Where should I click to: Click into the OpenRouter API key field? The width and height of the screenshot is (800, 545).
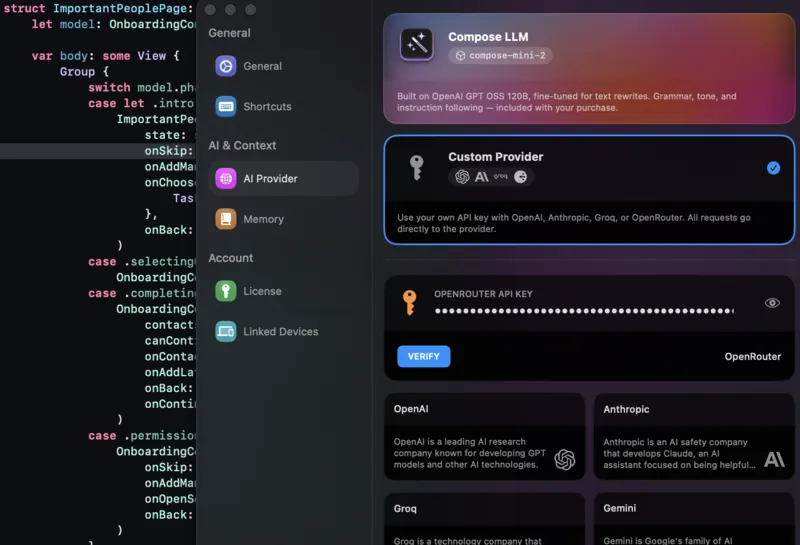pos(585,311)
